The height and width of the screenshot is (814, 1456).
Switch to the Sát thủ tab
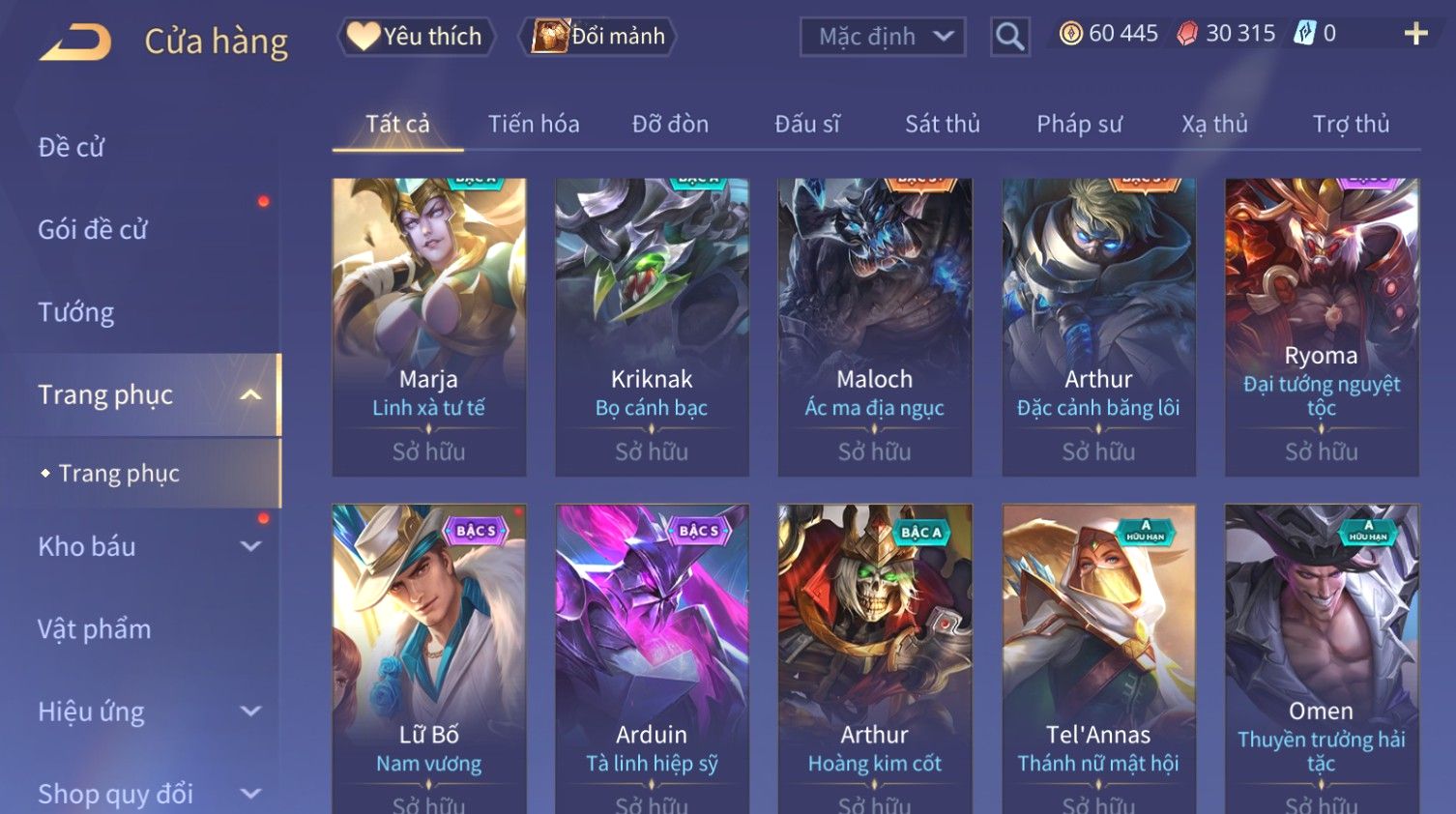943,124
